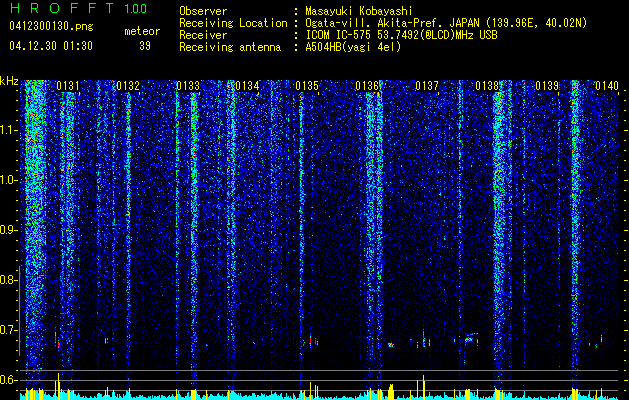The height and width of the screenshot is (400, 629).
Task: Select the filename 0412300130.png
Action: click(x=51, y=27)
